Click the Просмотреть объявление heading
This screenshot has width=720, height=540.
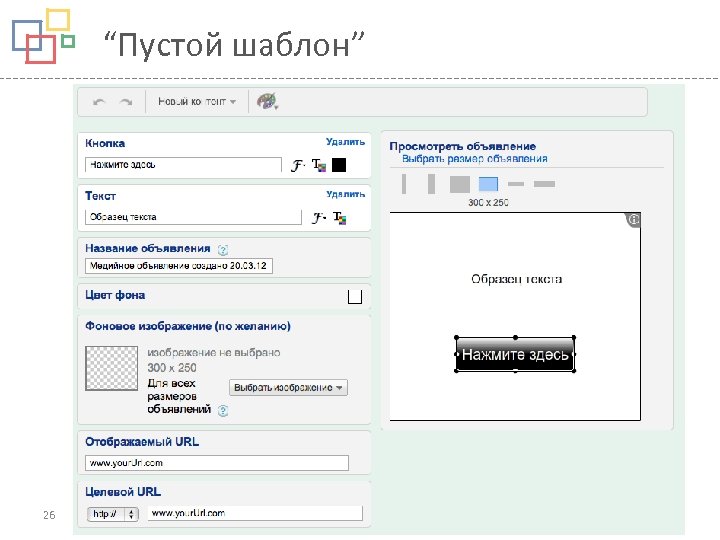(462, 146)
